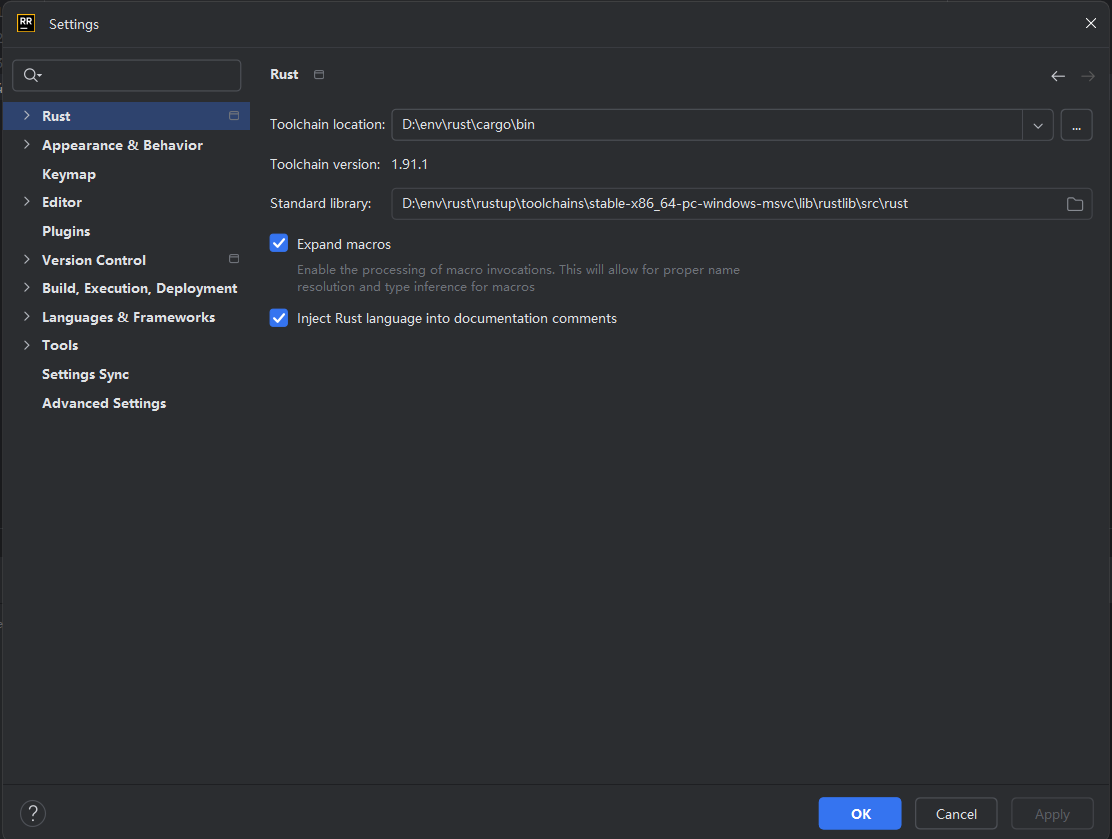
Task: Click the macro invocations description text
Action: (518, 278)
